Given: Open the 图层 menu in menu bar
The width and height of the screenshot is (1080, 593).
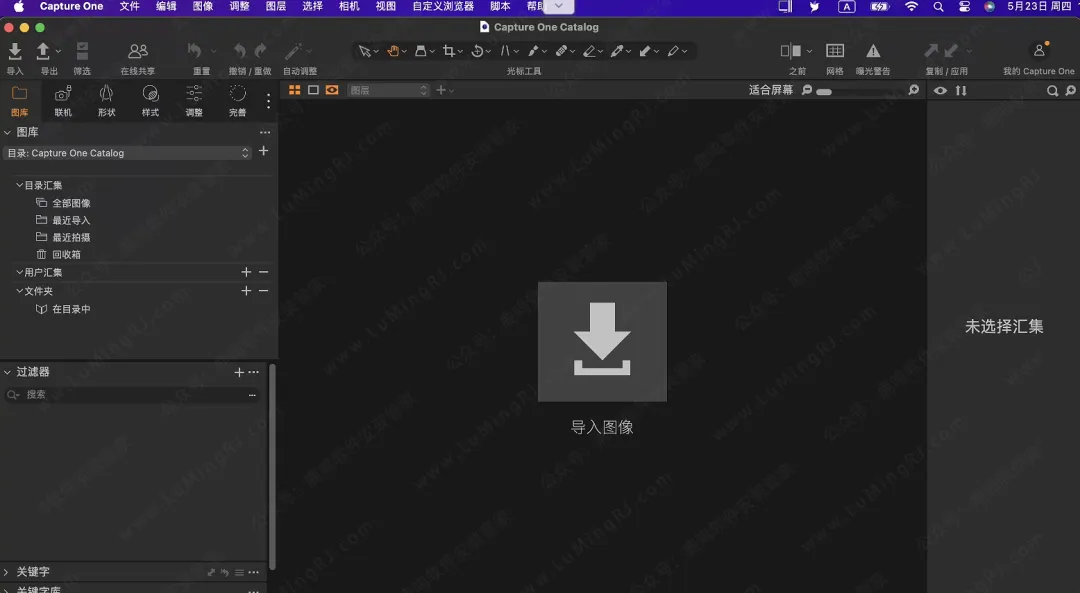Looking at the screenshot, I should [x=276, y=7].
